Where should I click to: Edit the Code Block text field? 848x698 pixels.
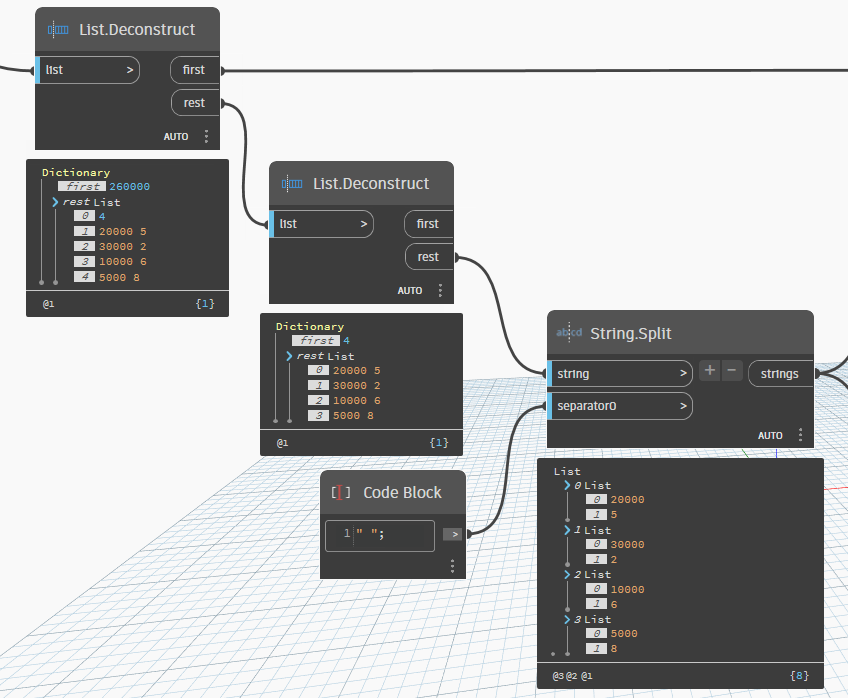[380, 535]
